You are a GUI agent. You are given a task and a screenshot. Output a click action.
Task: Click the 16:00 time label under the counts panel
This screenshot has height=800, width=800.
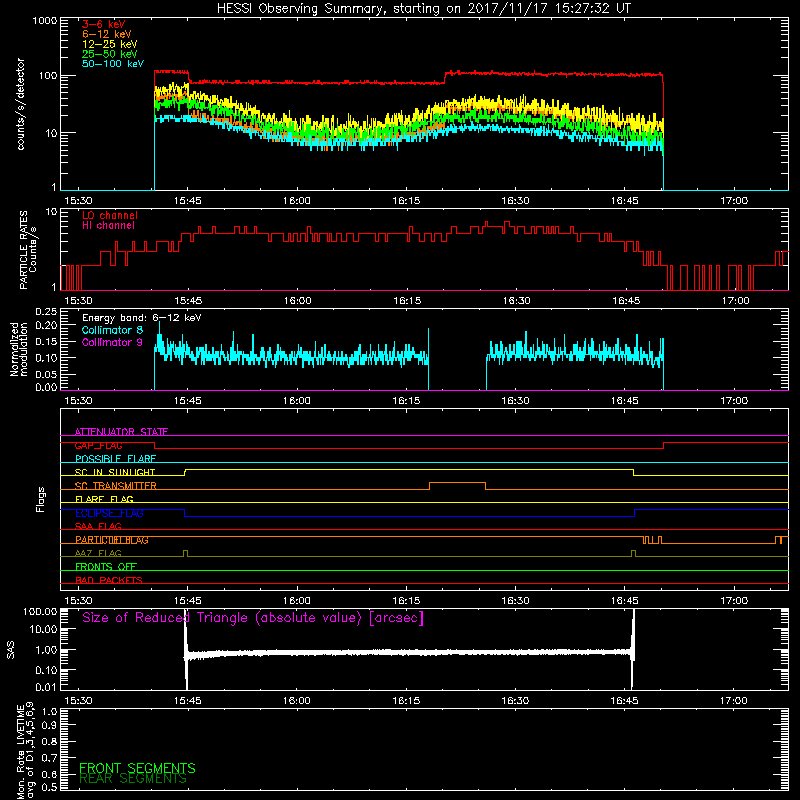[x=296, y=201]
